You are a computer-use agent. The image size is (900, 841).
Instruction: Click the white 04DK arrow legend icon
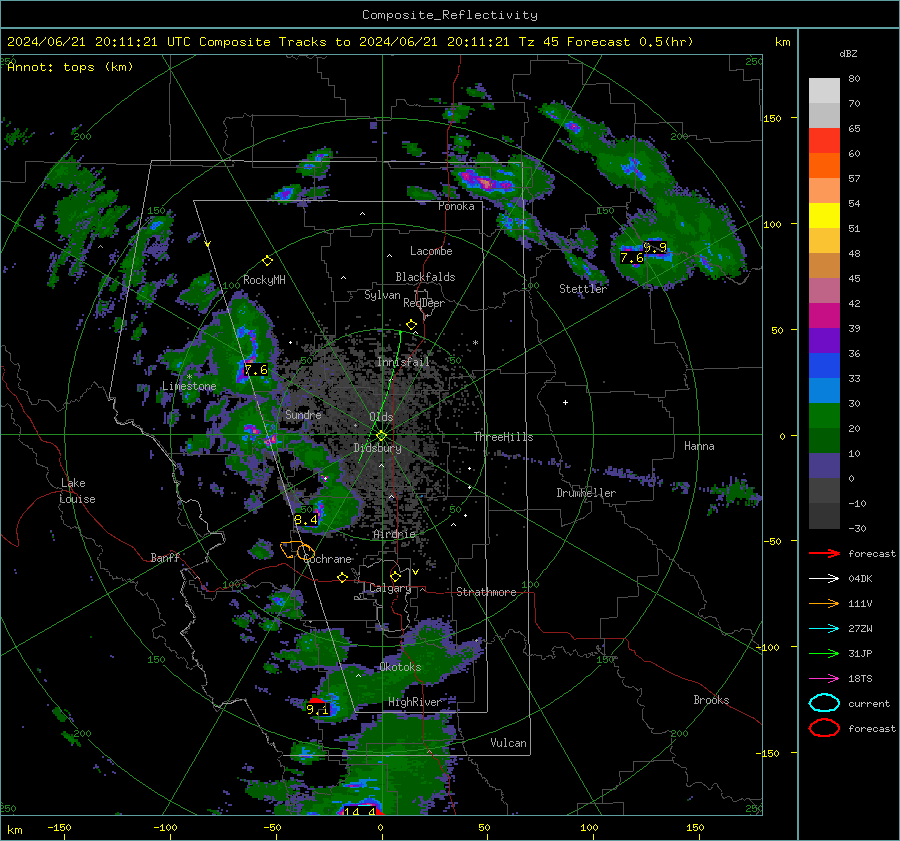[824, 579]
